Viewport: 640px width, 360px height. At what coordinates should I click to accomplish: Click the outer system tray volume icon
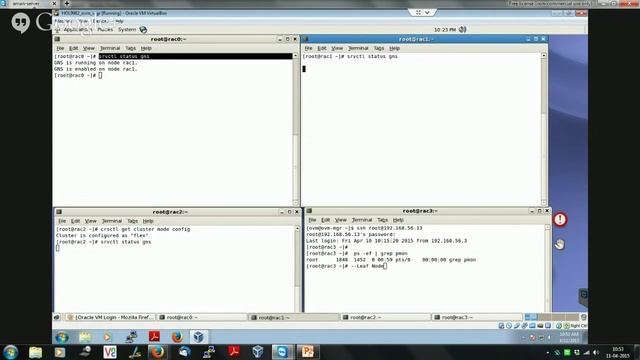click(596, 352)
